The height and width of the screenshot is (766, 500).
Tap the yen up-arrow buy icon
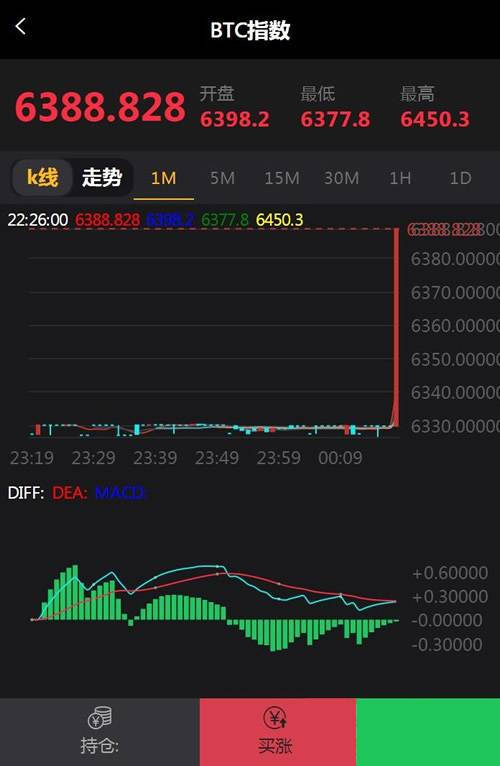tap(276, 718)
